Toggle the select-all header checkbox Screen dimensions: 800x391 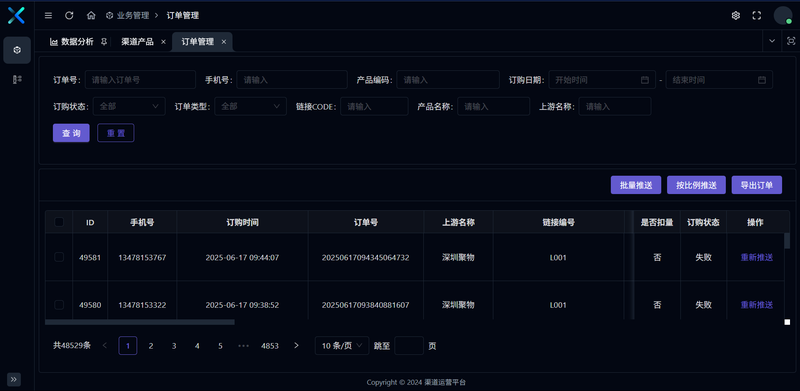[59, 222]
